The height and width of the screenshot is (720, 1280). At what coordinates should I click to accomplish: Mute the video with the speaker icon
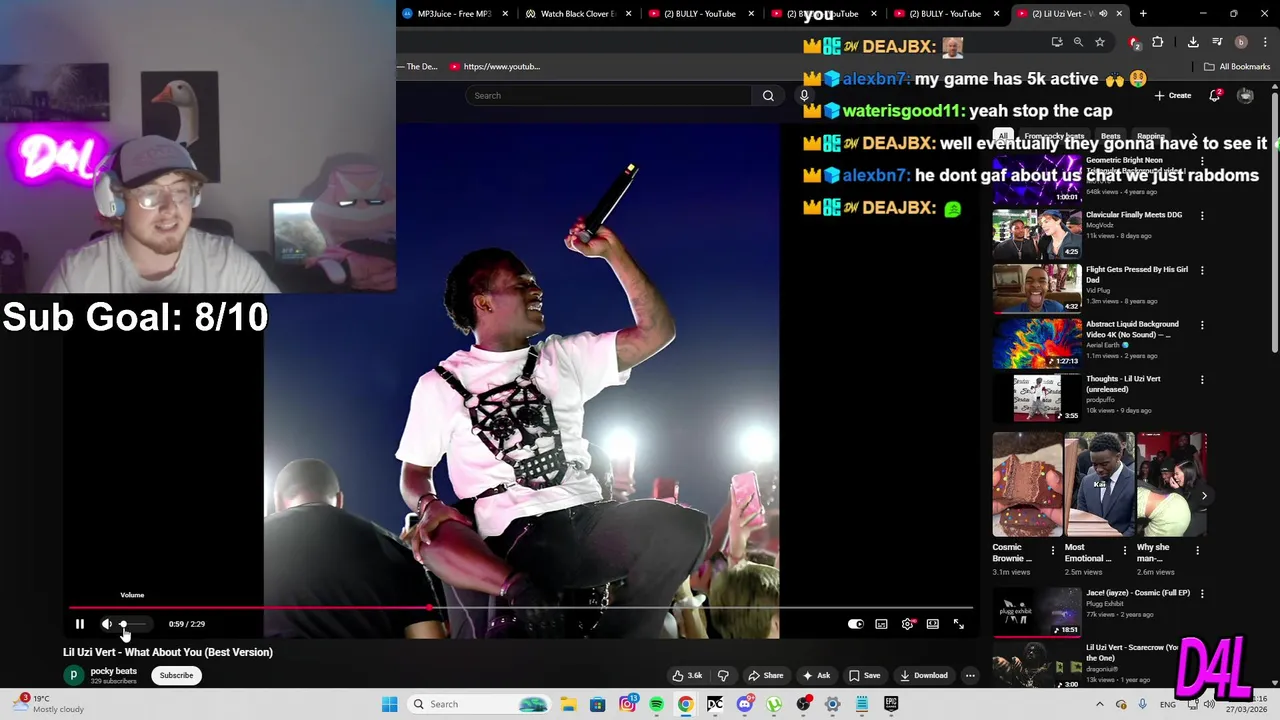(x=107, y=624)
